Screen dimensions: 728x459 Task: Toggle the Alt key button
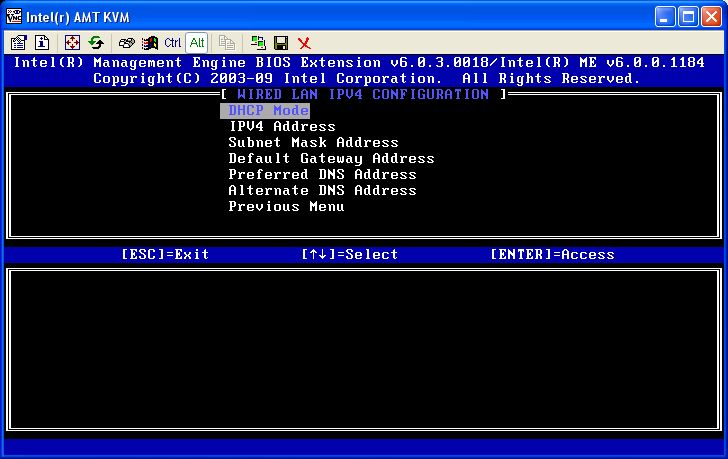pos(196,43)
